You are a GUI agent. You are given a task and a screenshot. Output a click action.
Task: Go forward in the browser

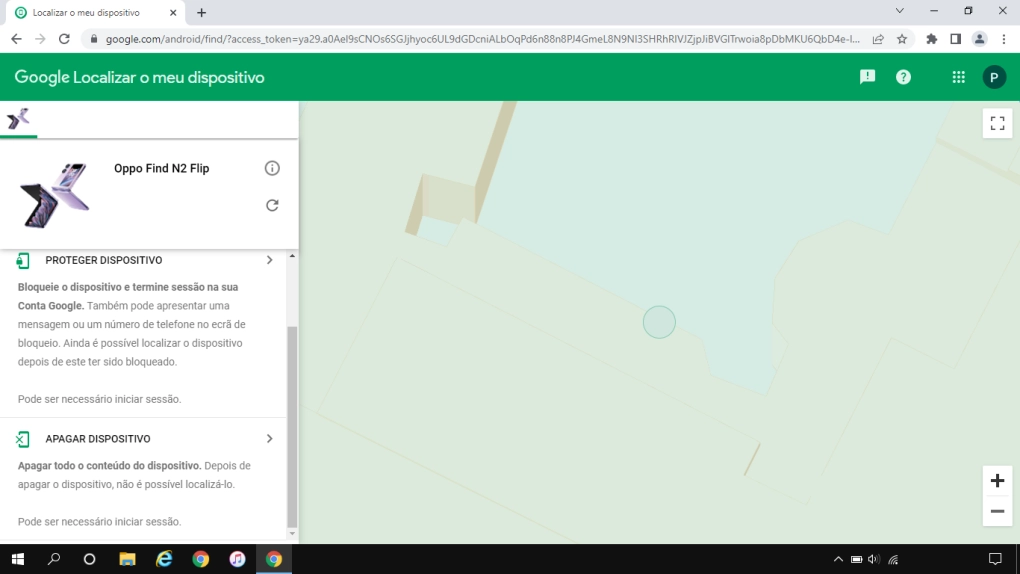pyautogui.click(x=40, y=39)
